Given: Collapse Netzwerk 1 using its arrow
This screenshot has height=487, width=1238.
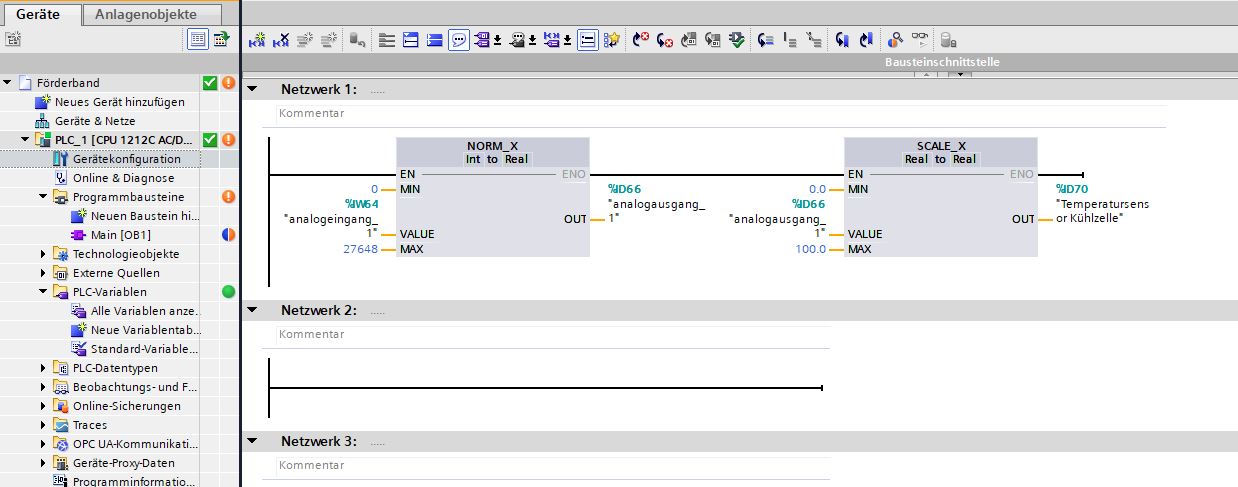Looking at the screenshot, I should point(253,89).
